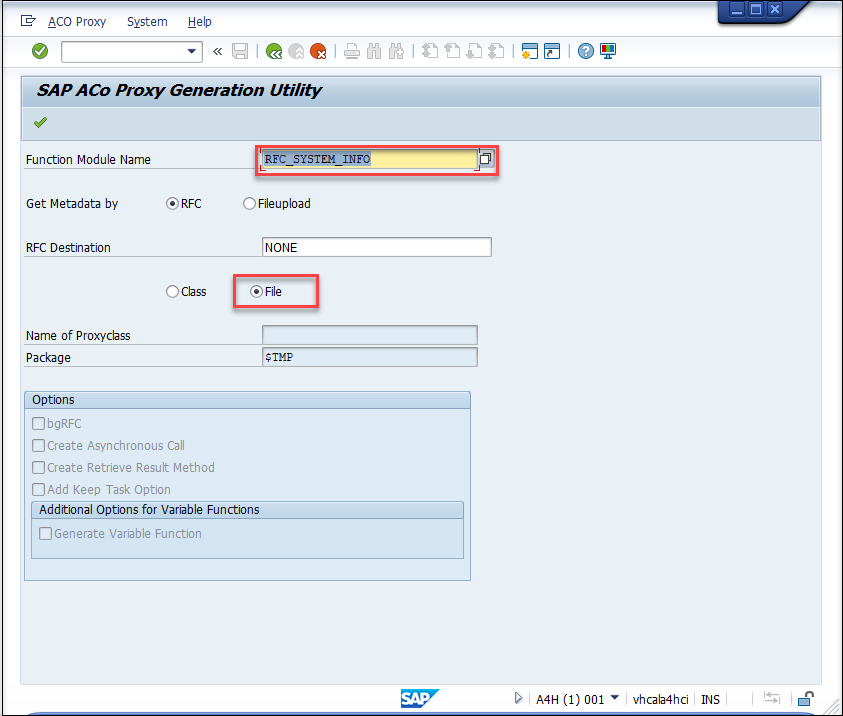Open Customize Local Layout monitor icon

[608, 51]
